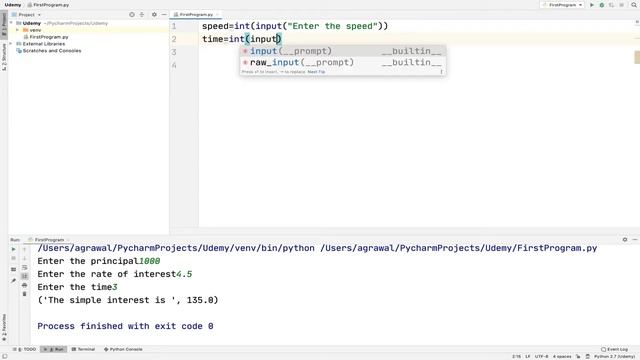Viewport: 640px width, 360px height.
Task: Run FirstProgram with the top toolbar play button
Action: click(592, 5)
